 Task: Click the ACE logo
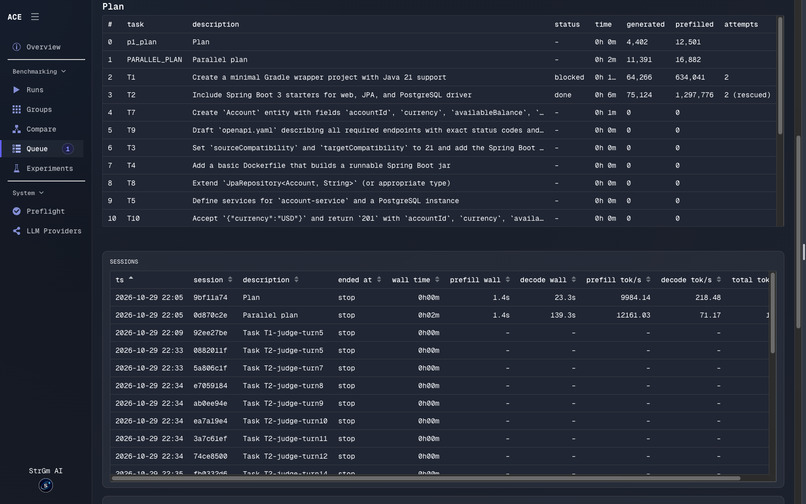click(14, 17)
